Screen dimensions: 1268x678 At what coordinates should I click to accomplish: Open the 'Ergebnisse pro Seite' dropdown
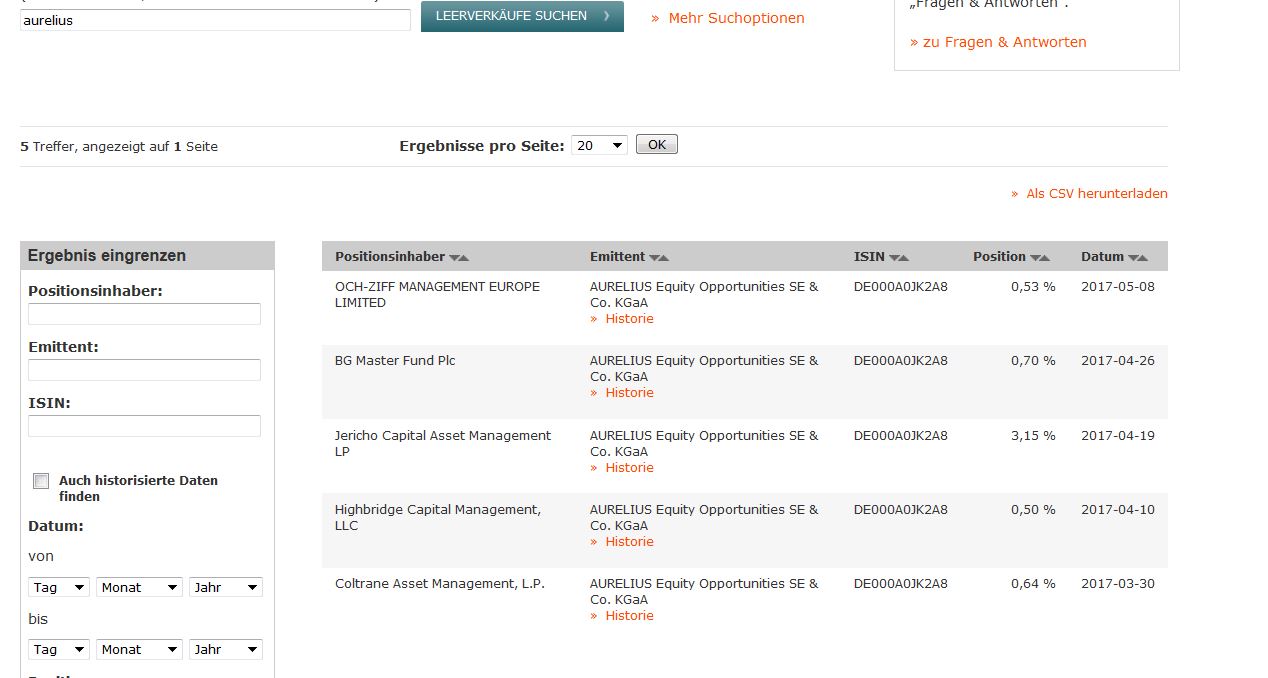[598, 144]
